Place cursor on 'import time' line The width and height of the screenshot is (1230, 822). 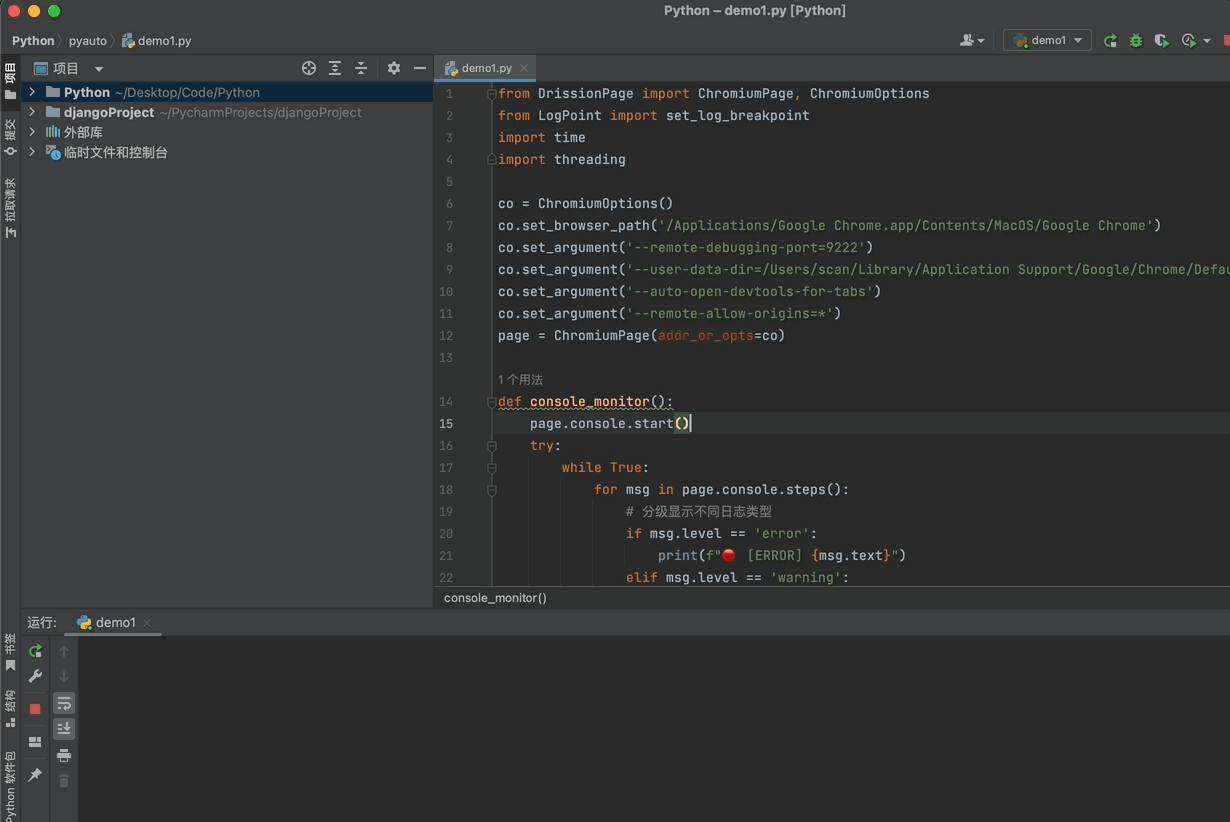(x=542, y=138)
